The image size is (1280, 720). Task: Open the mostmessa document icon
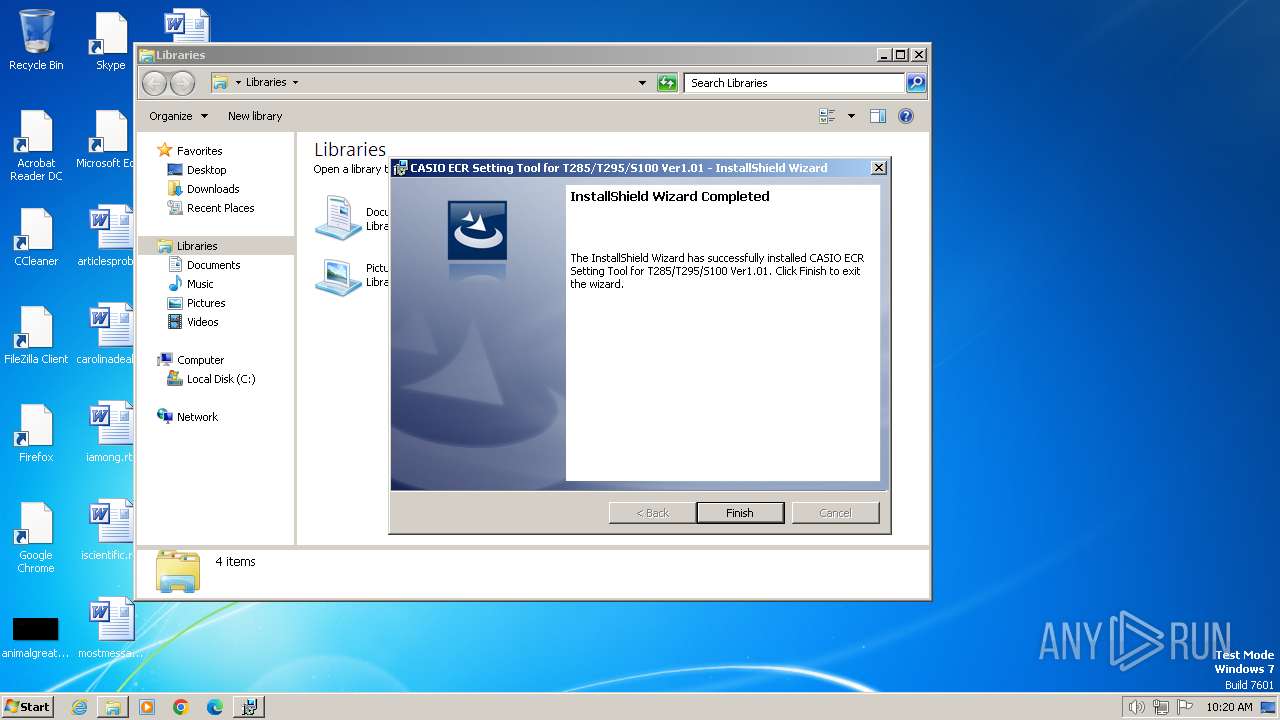pyautogui.click(x=108, y=629)
